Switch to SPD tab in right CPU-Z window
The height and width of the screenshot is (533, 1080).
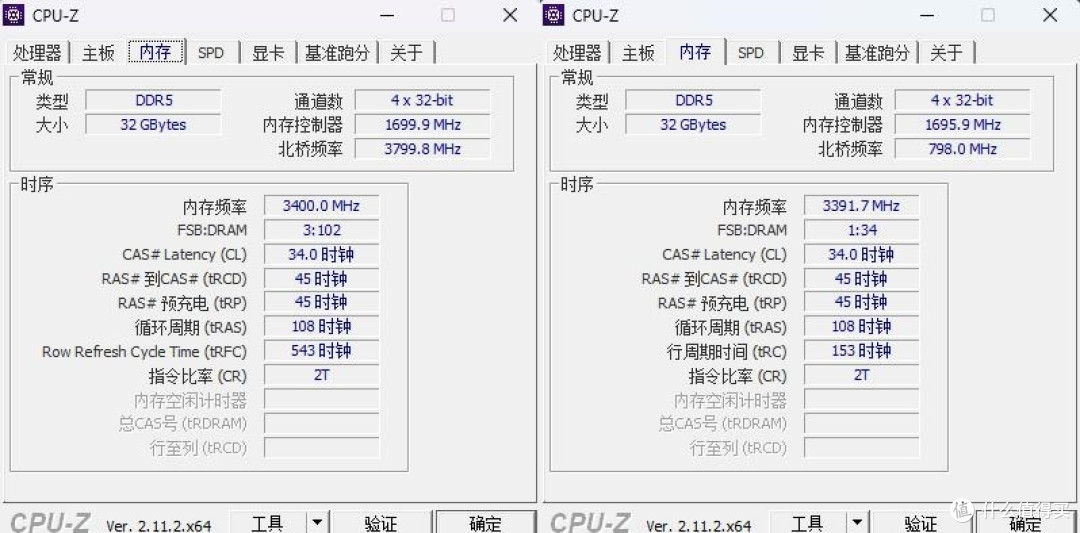pos(751,53)
